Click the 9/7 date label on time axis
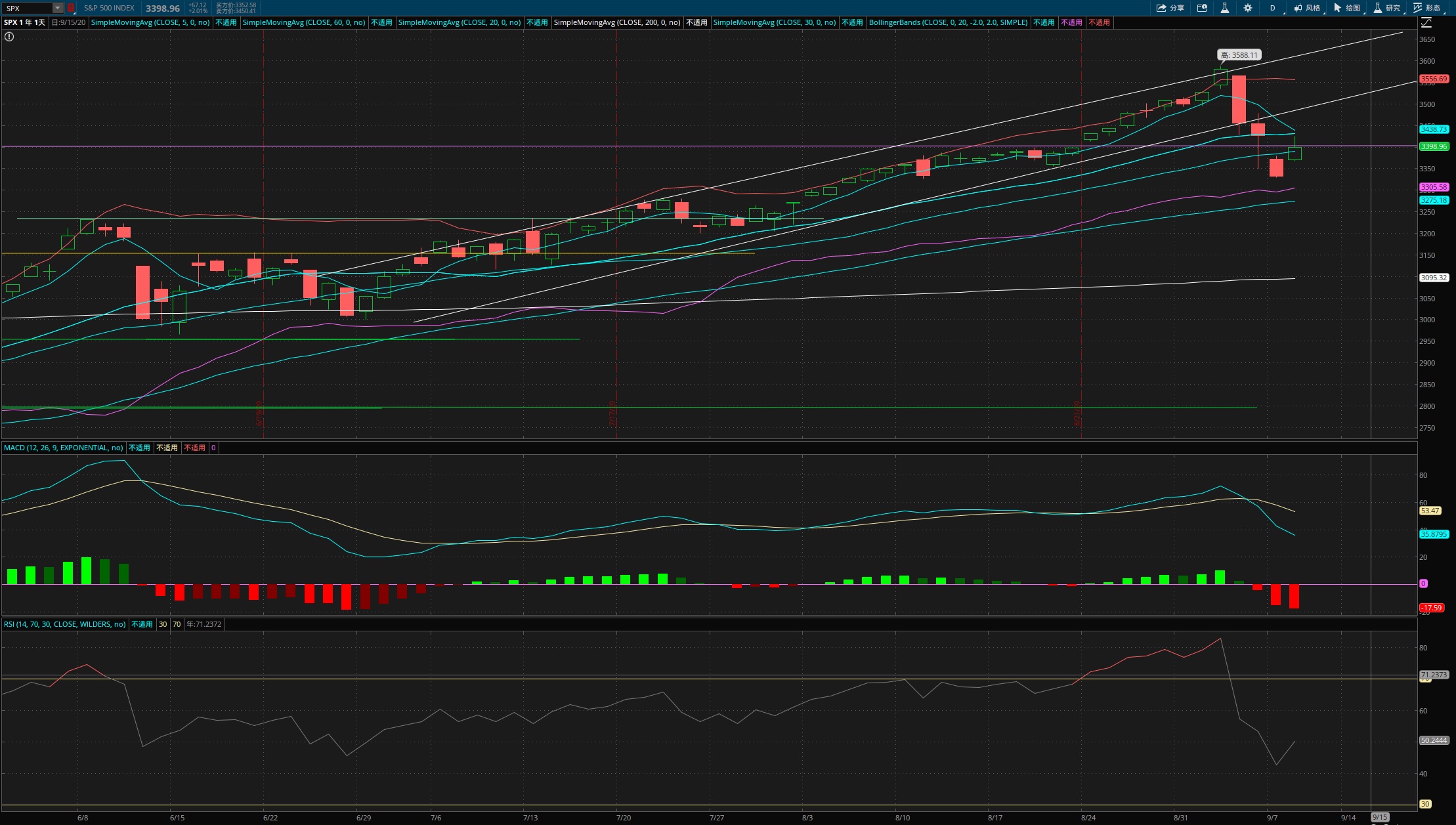Image resolution: width=1456 pixels, height=825 pixels. 1272,818
